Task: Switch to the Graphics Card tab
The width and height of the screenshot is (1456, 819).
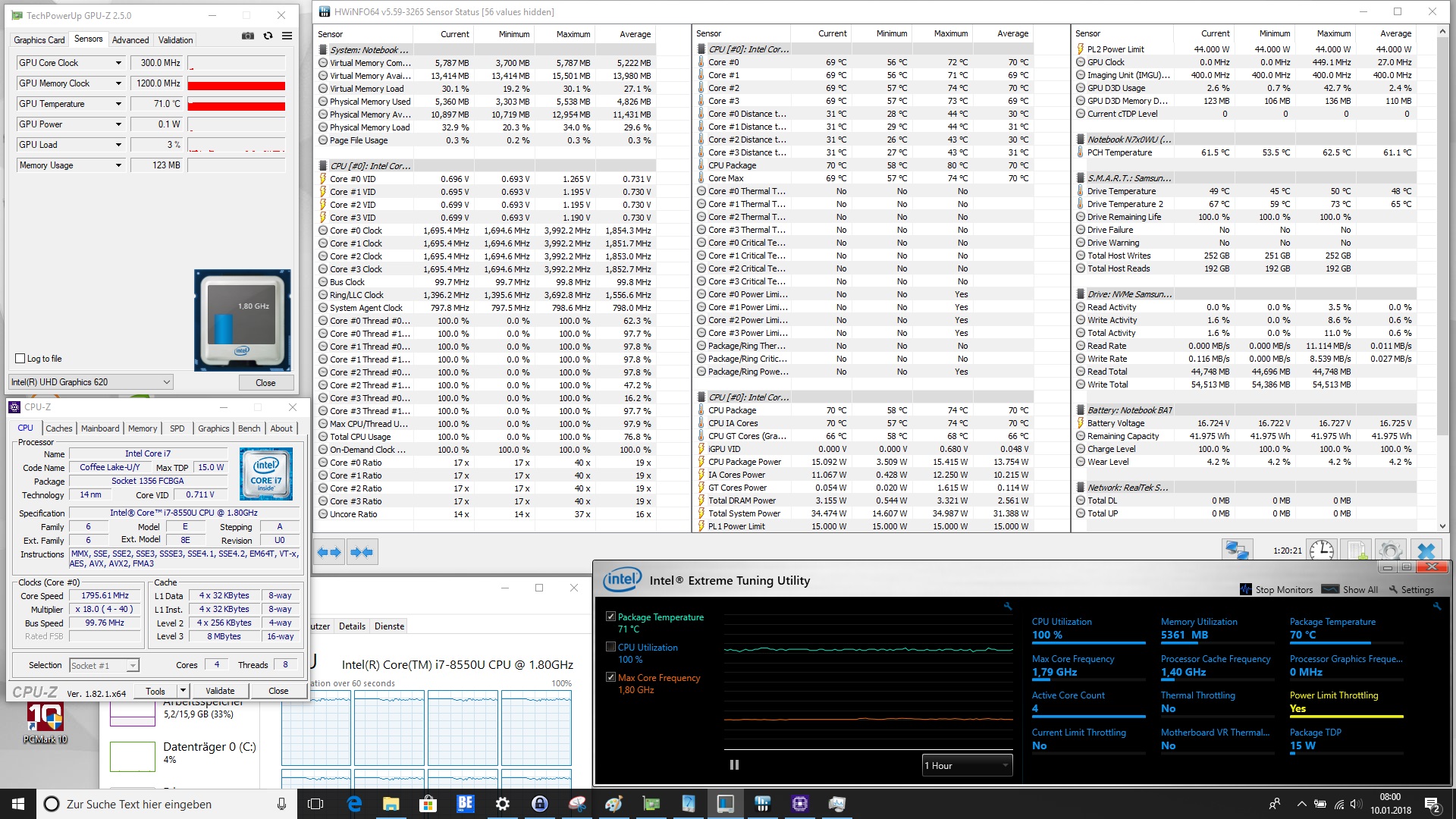Action: pyautogui.click(x=39, y=40)
